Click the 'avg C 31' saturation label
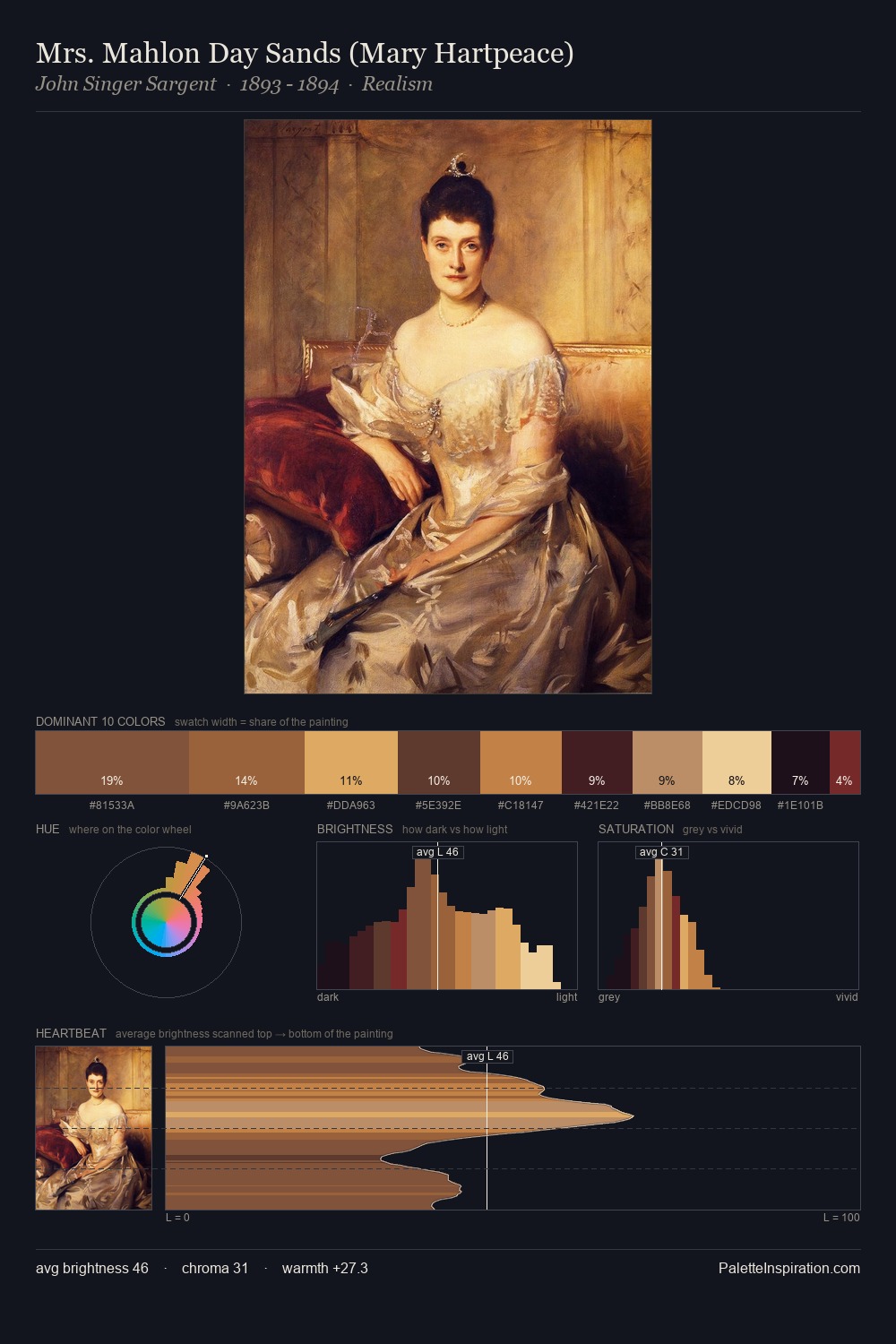 point(661,852)
